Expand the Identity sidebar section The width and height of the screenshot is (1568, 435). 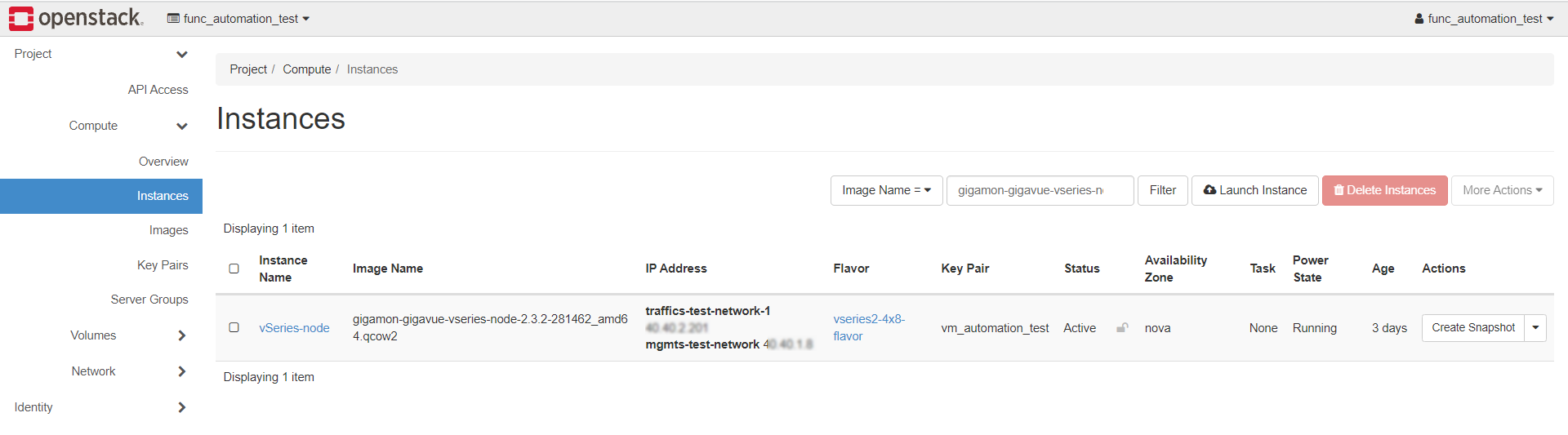[x=181, y=407]
